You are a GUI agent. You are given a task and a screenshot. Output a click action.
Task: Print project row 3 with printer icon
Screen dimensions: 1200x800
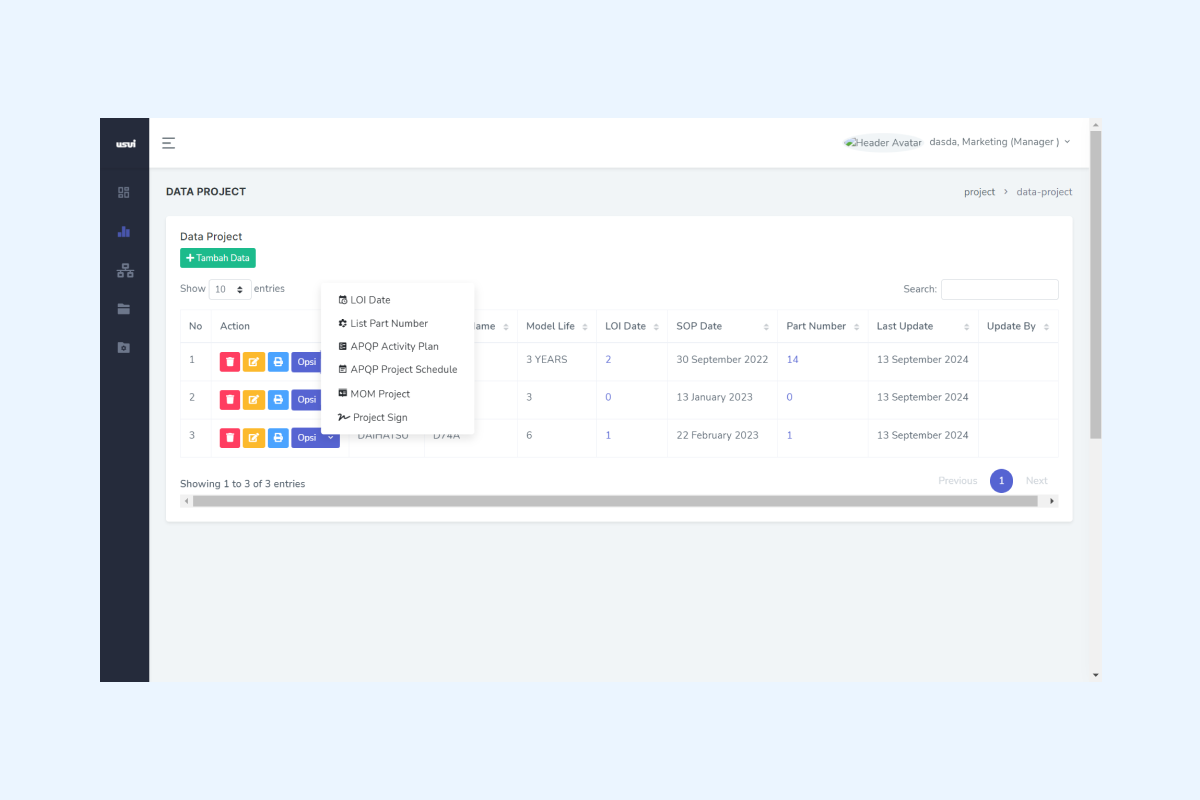(x=278, y=437)
